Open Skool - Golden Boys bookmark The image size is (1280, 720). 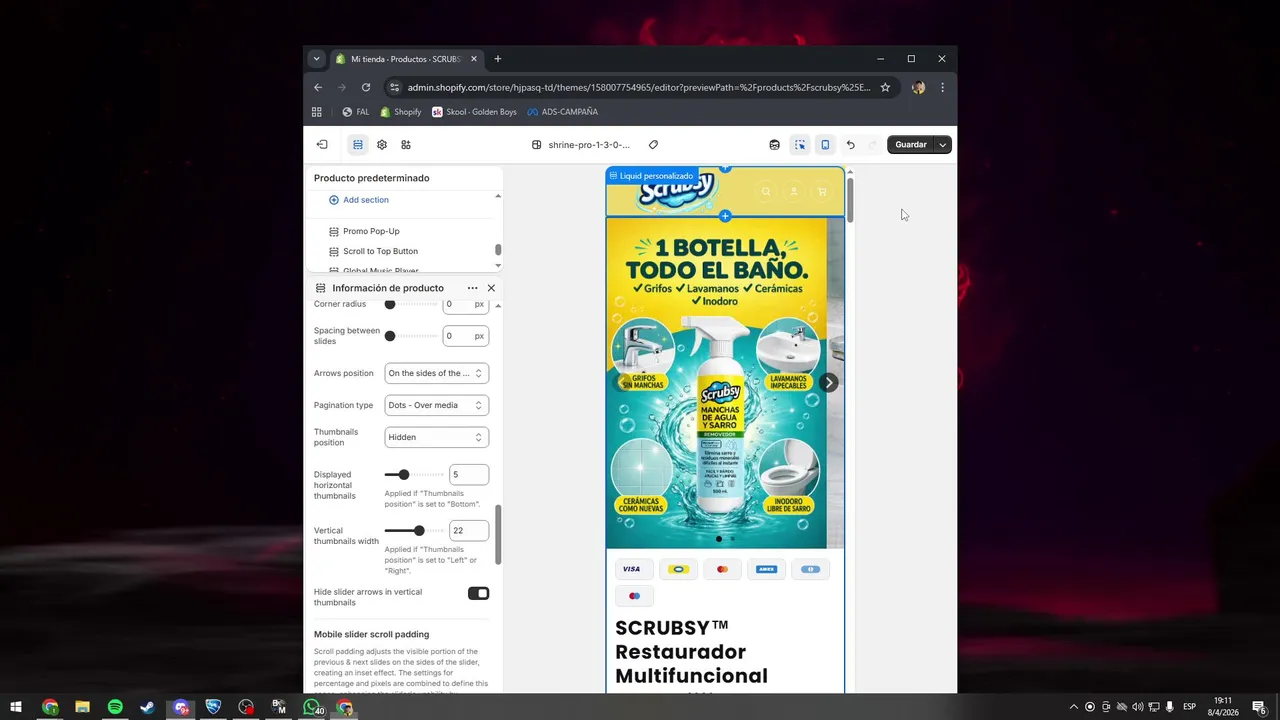[474, 112]
